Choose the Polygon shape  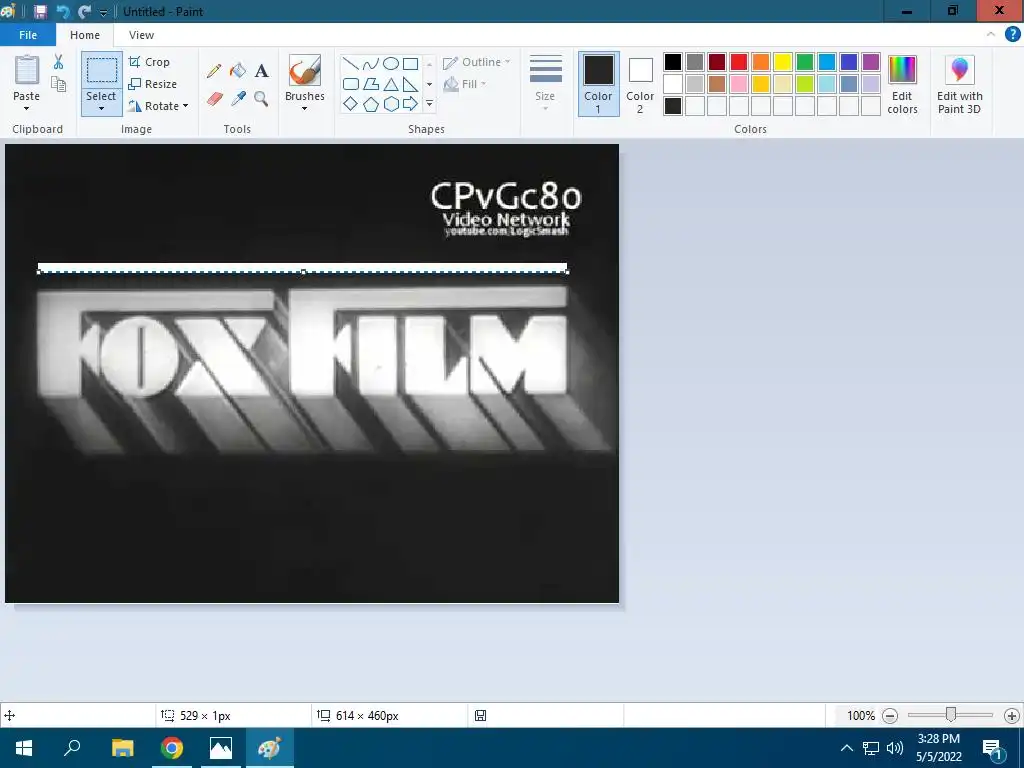coord(371,84)
